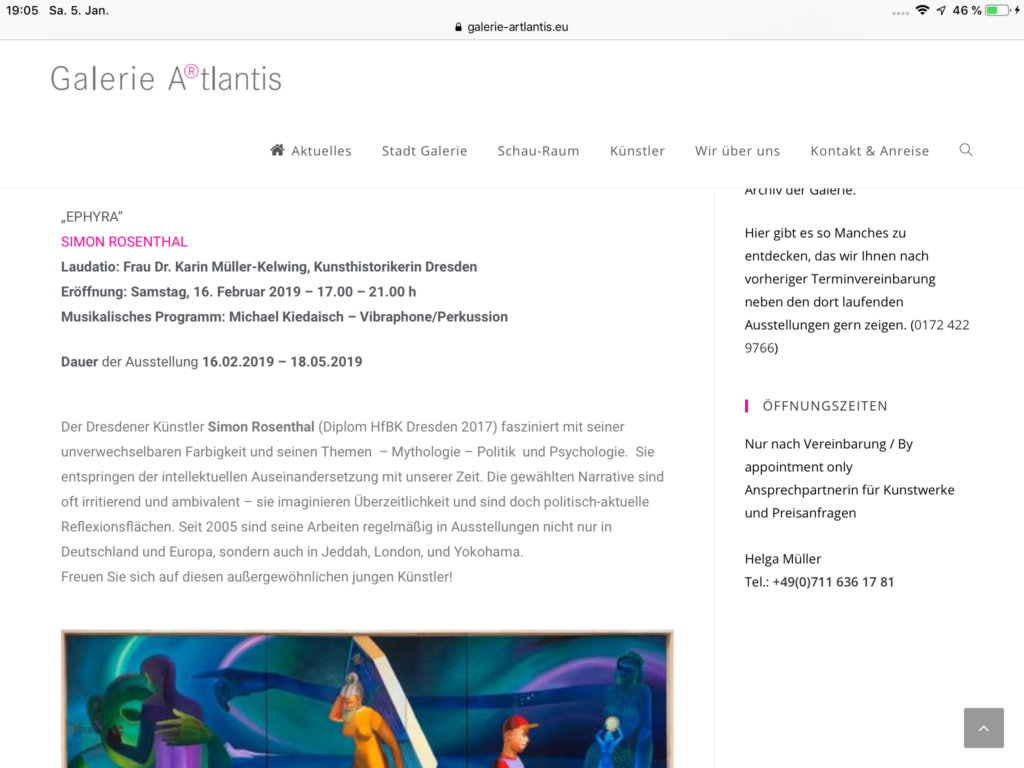Open the Stadt Galerie menu item
The height and width of the screenshot is (768, 1024).
click(424, 151)
